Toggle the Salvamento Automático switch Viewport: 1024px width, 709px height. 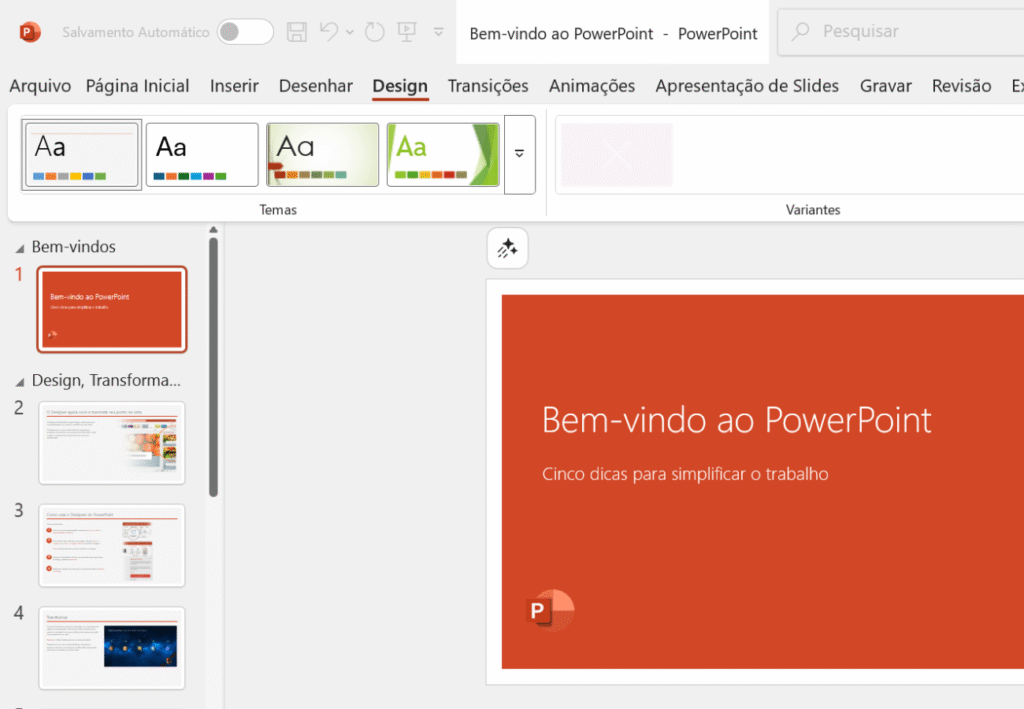[x=246, y=32]
